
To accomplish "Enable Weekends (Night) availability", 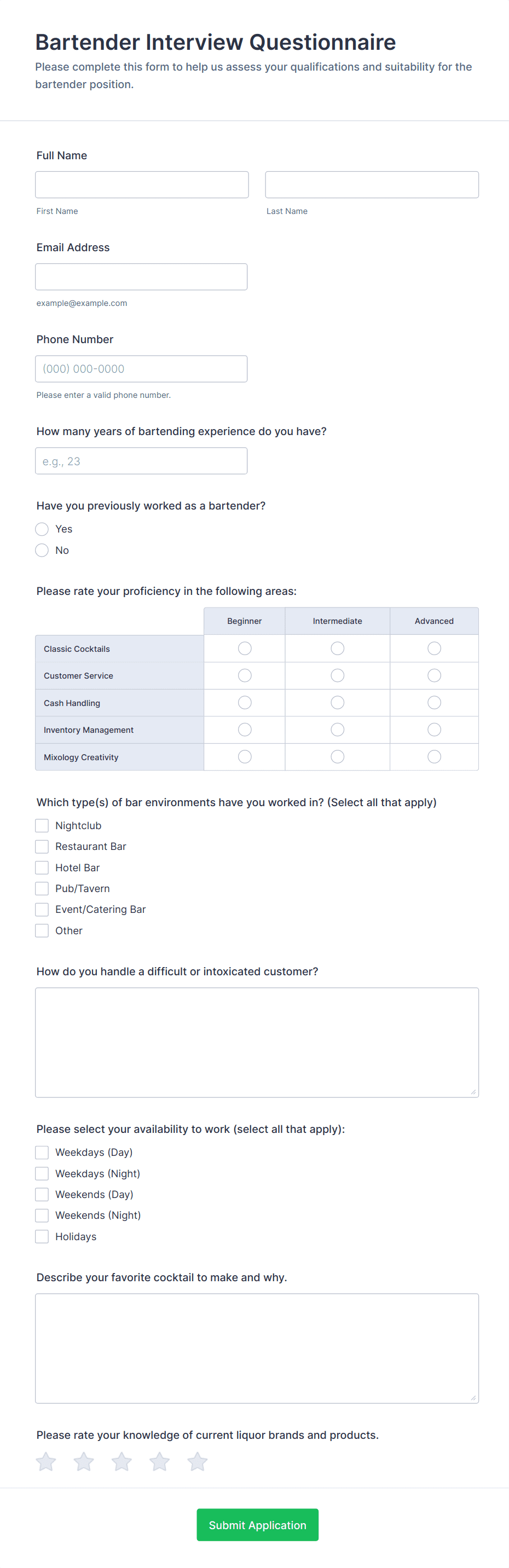I will pos(42,1215).
